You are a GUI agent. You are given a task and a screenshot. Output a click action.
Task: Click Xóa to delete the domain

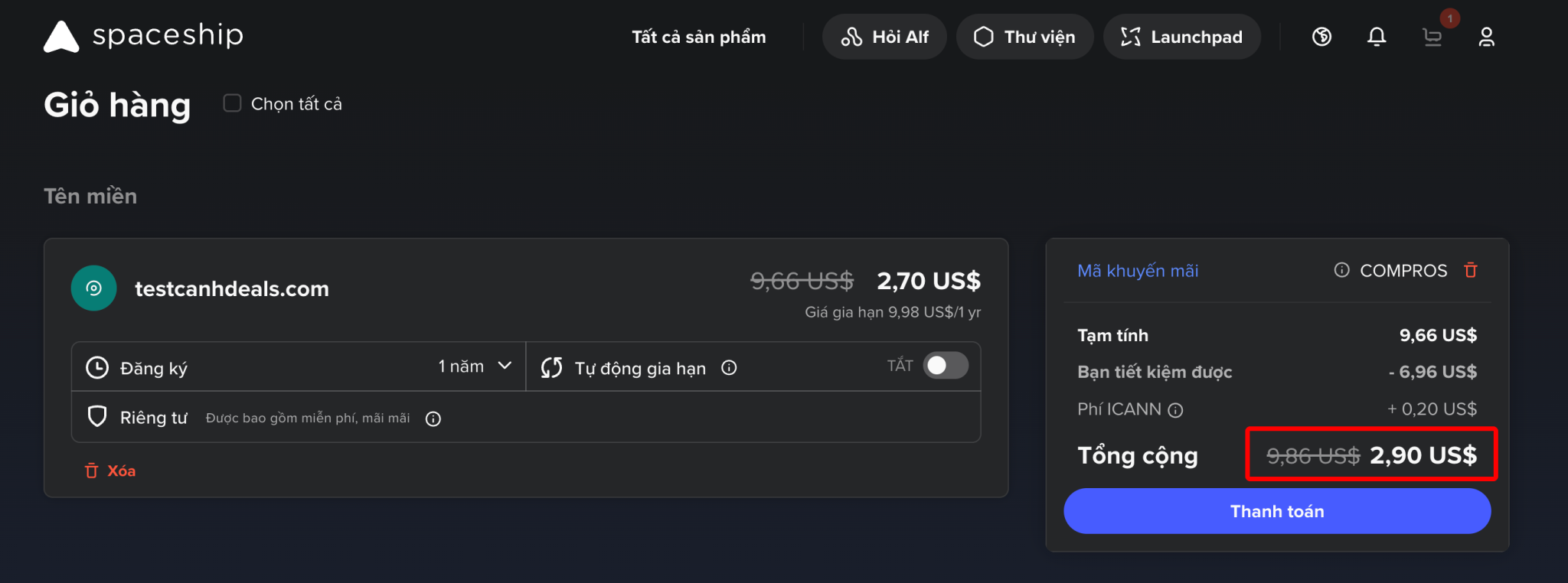(110, 471)
